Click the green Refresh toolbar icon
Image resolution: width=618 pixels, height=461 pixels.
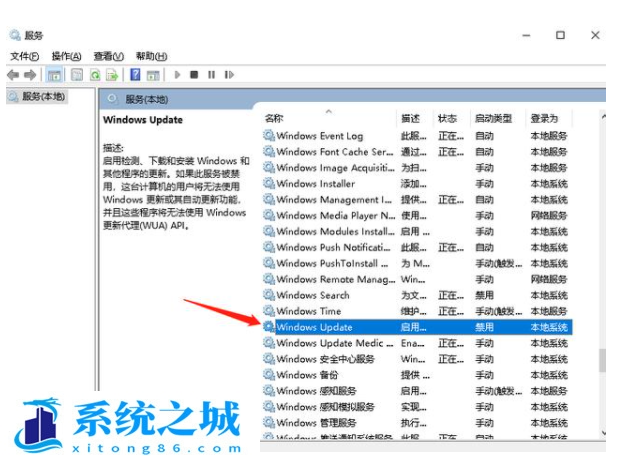(x=95, y=75)
